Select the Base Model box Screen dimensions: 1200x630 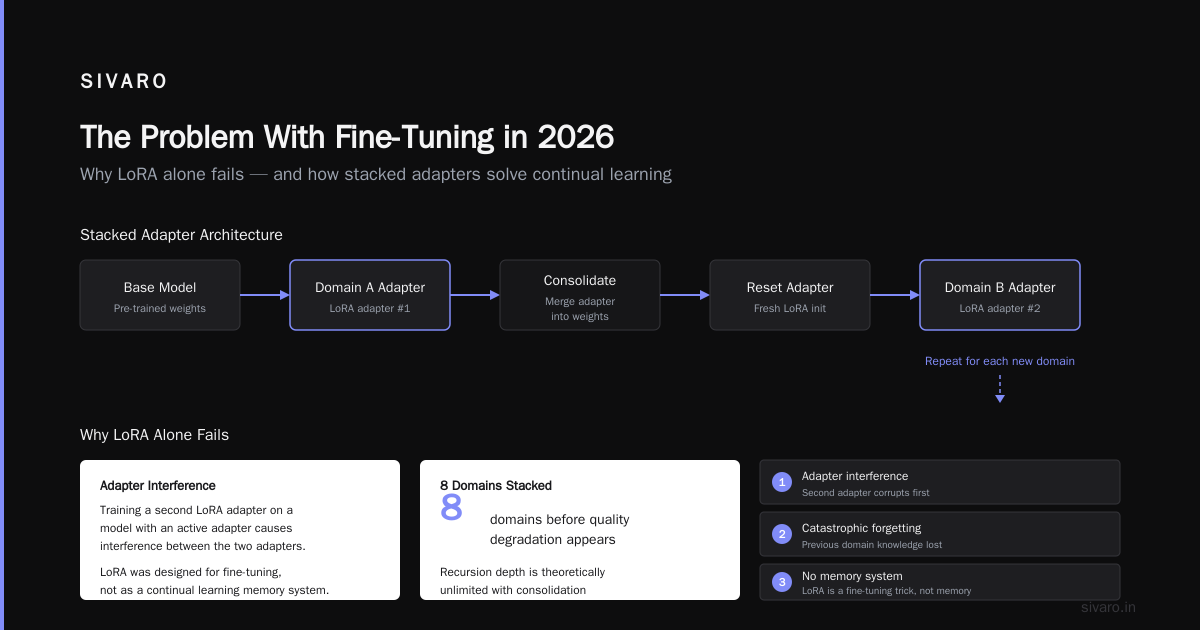160,295
